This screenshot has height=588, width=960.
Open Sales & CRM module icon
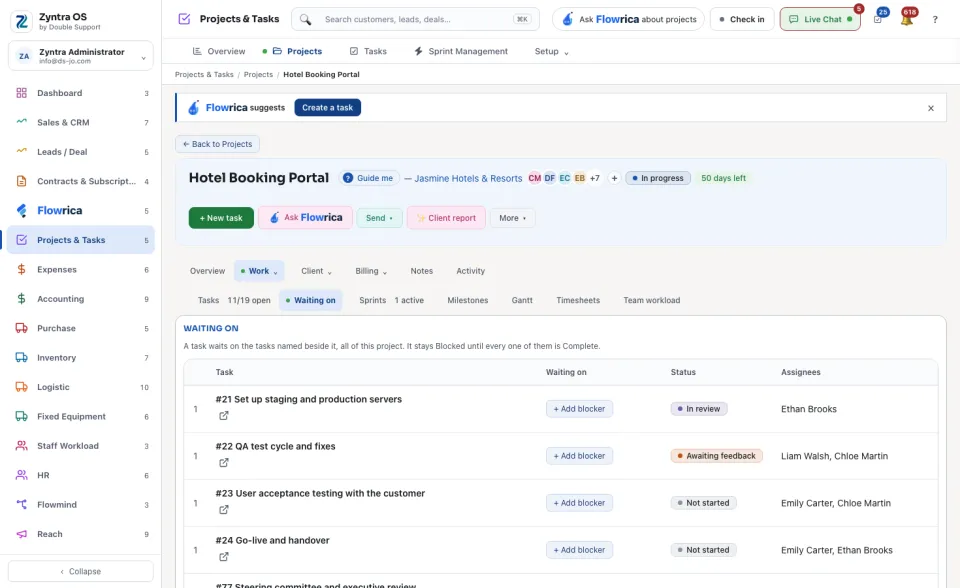21,122
